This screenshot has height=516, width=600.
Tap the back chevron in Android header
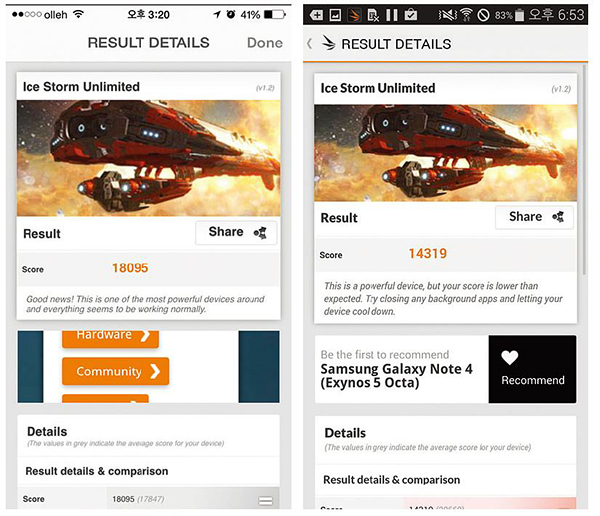(x=310, y=43)
